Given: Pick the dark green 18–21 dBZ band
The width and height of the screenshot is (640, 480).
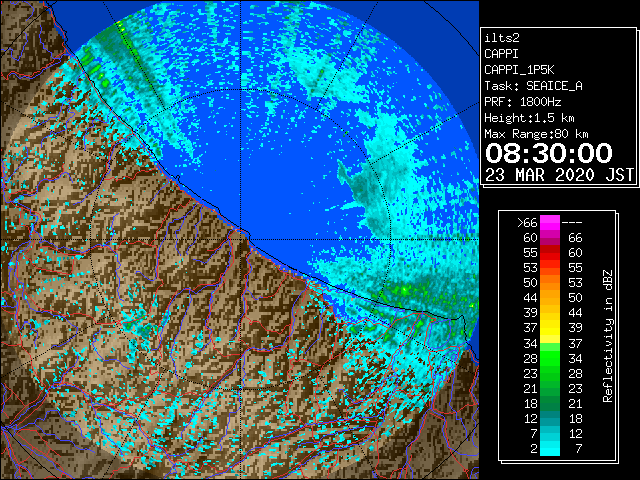Looking at the screenshot, I should coord(550,403).
